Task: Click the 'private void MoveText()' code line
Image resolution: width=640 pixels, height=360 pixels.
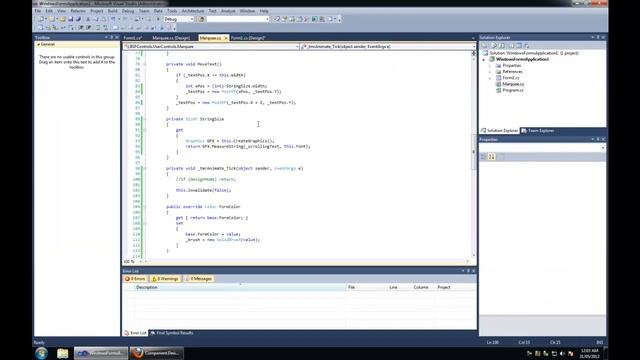Action: (193, 64)
